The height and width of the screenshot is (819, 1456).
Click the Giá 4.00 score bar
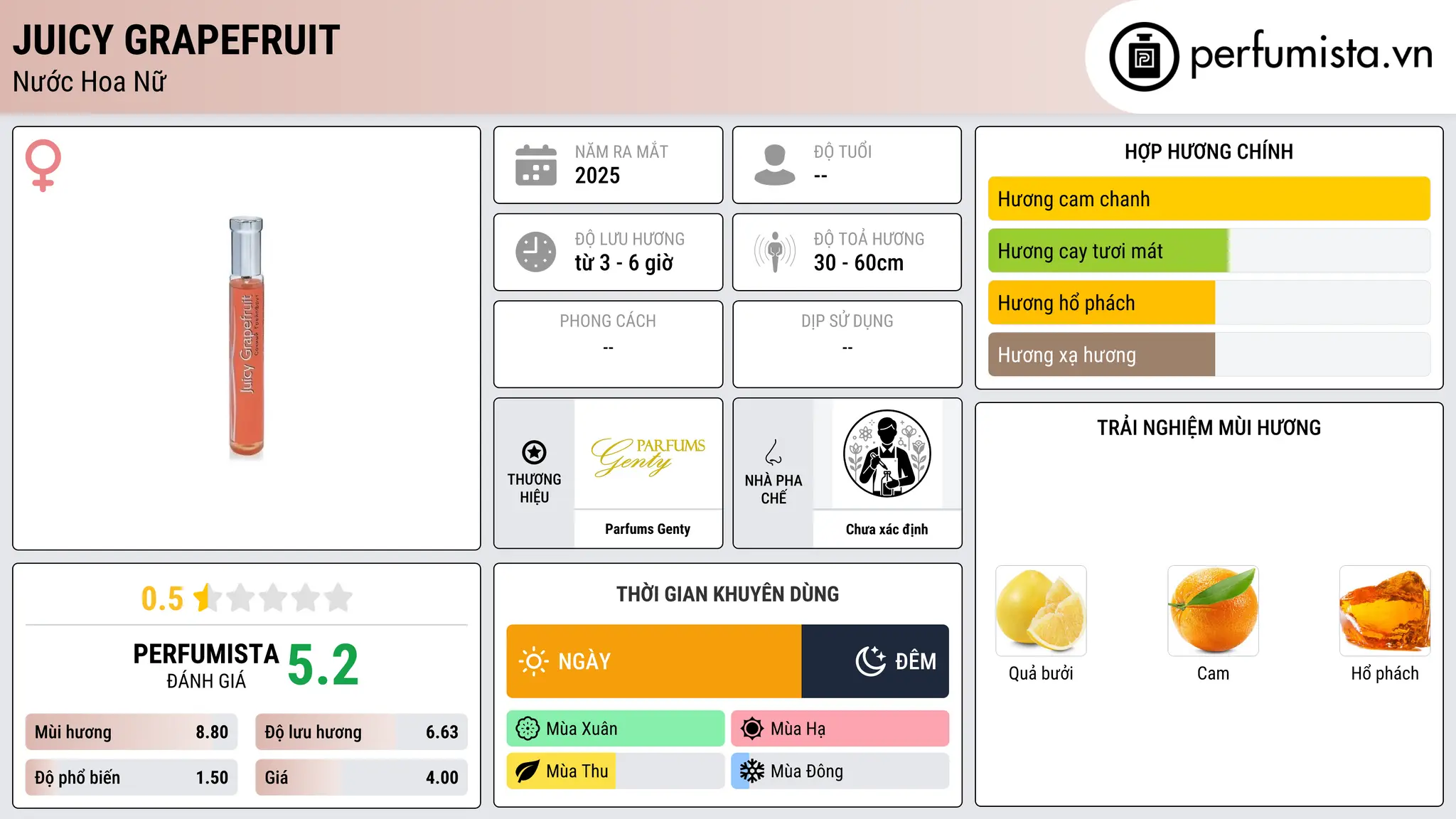pyautogui.click(x=362, y=778)
